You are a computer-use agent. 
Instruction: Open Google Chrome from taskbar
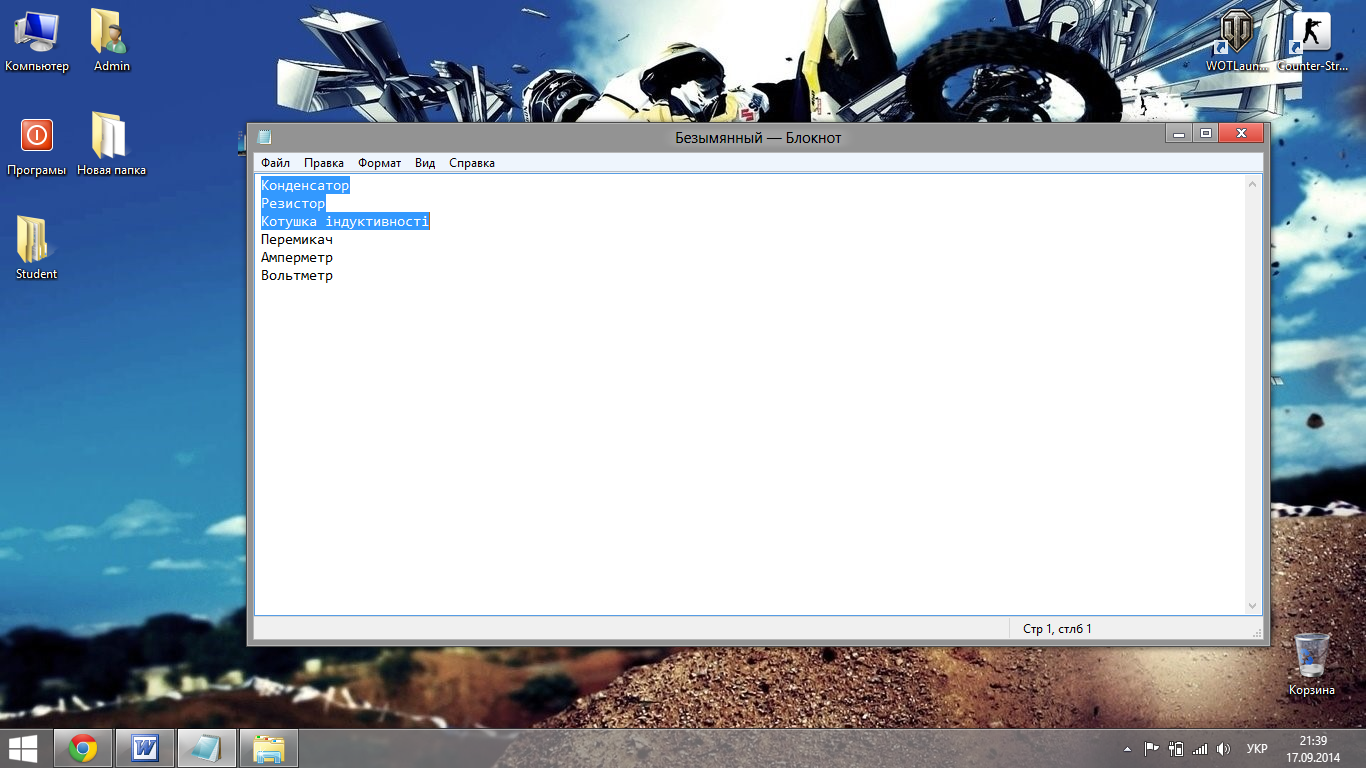pyautogui.click(x=83, y=748)
